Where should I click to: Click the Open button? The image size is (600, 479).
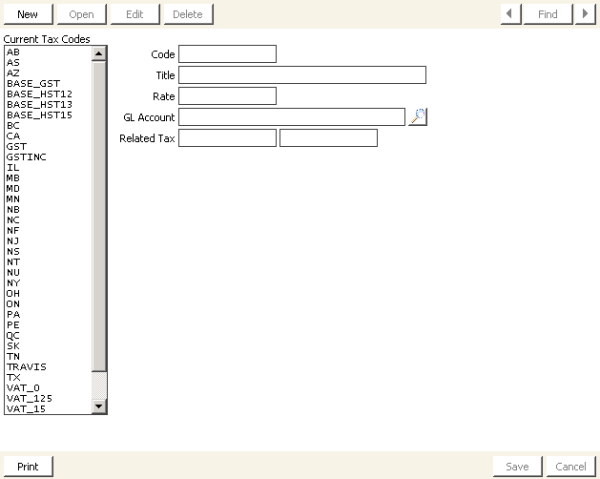pos(82,14)
